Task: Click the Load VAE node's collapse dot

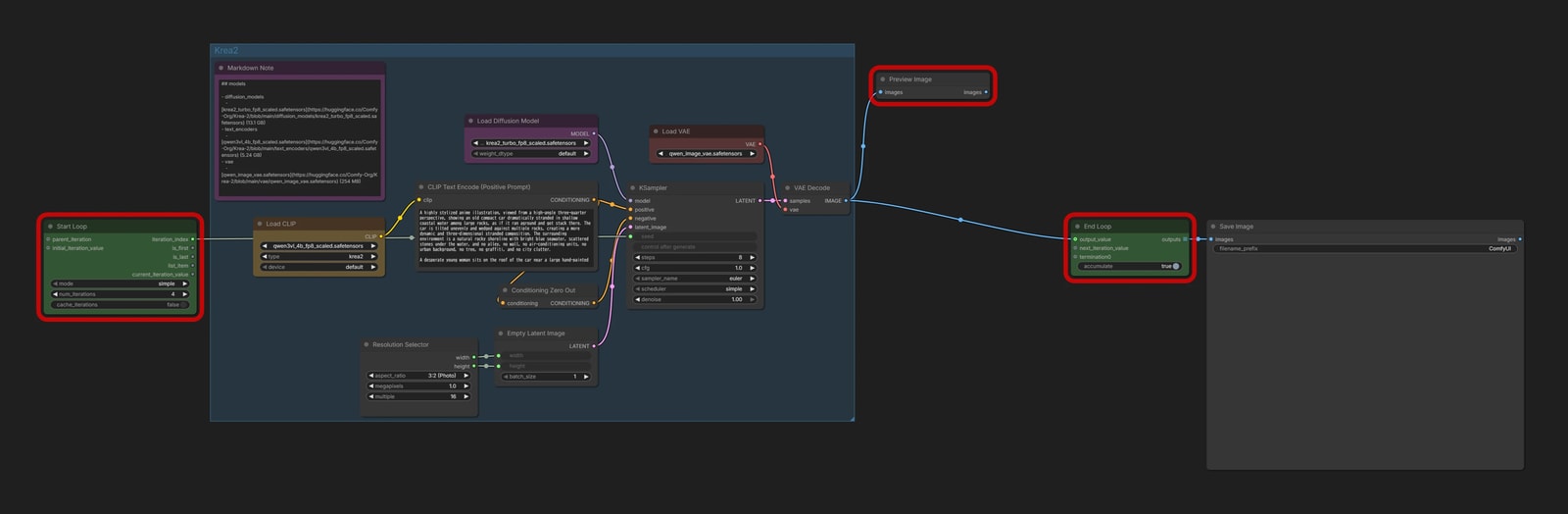Action: (655, 130)
